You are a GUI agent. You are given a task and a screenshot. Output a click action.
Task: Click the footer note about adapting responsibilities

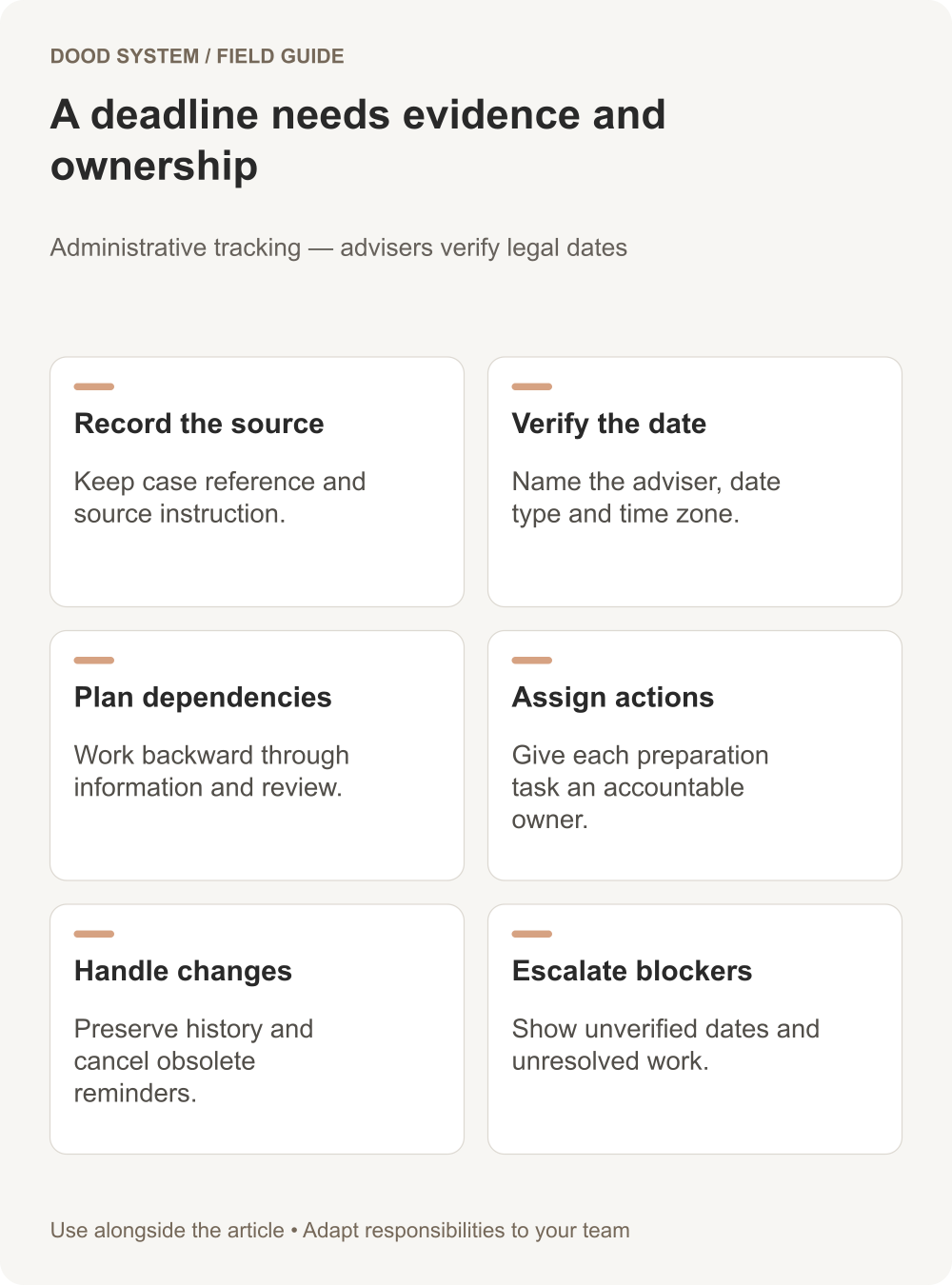click(340, 1230)
